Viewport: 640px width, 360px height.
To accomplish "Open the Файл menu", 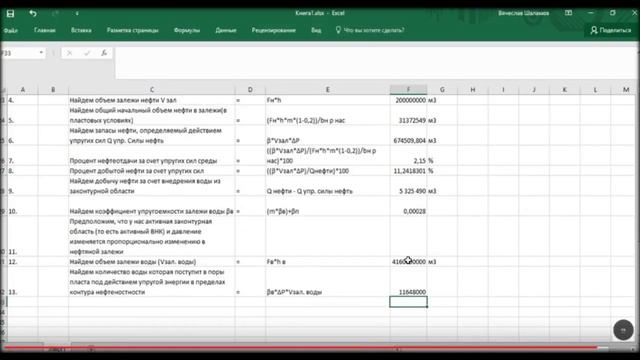I will pos(11,30).
